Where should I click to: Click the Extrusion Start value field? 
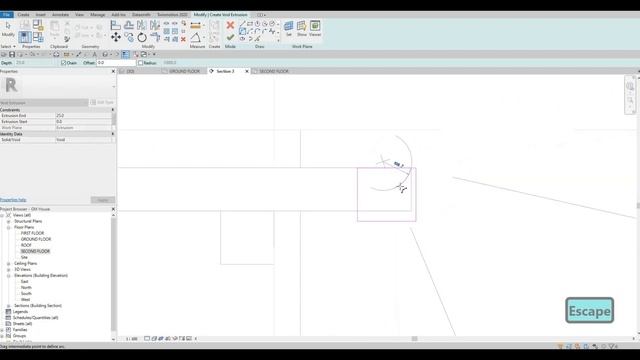point(83,122)
